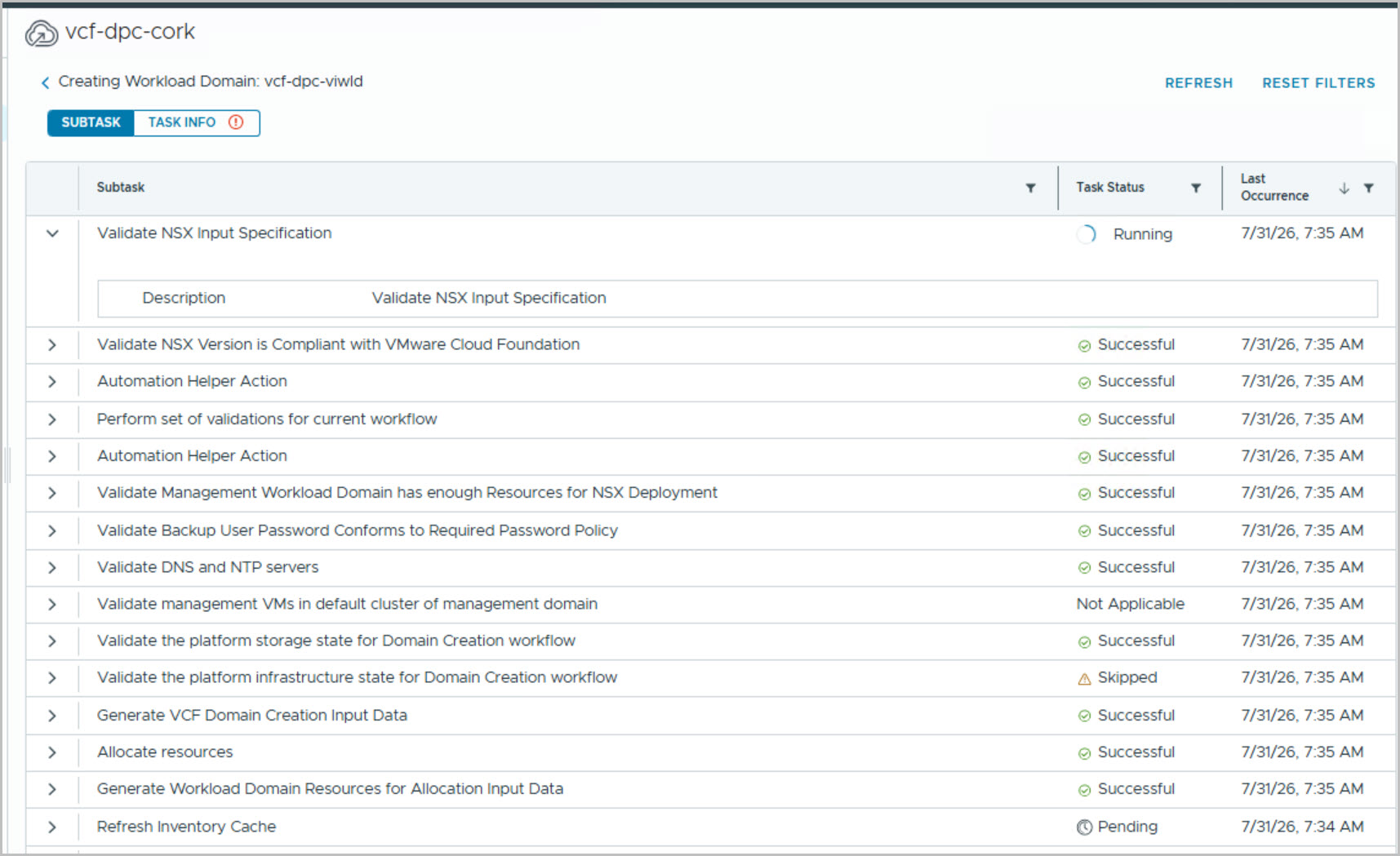
Task: Click the Description label in the expanded row
Action: 184,298
